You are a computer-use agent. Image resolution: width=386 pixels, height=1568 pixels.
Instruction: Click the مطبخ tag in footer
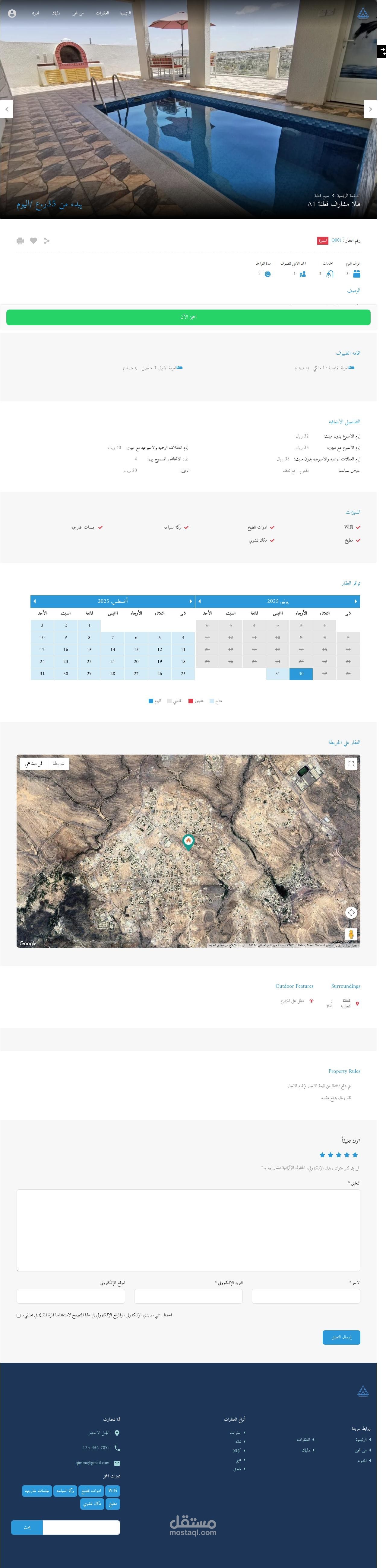pyautogui.click(x=113, y=1503)
